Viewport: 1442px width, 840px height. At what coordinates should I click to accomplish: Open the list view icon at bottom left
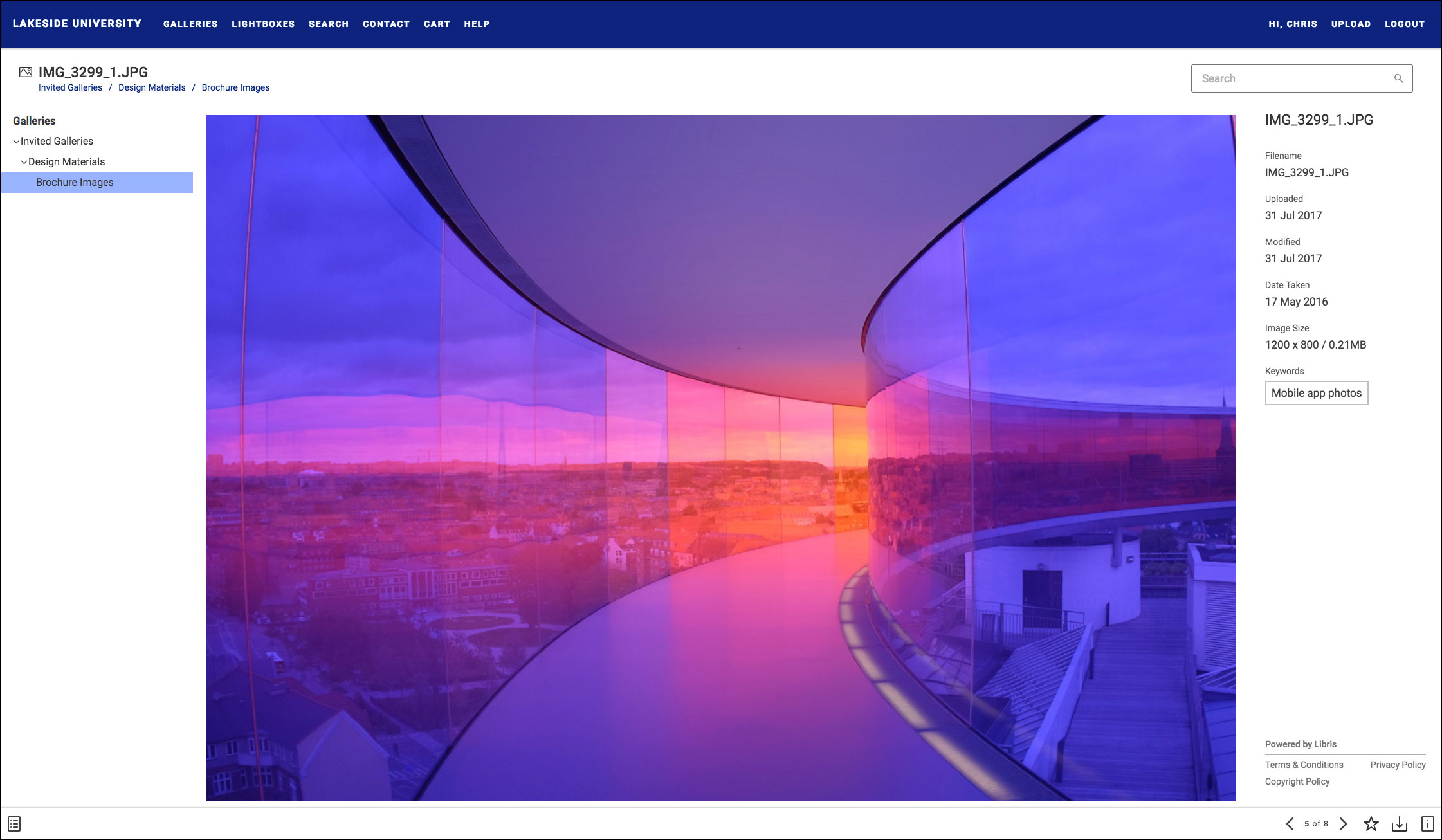click(14, 824)
